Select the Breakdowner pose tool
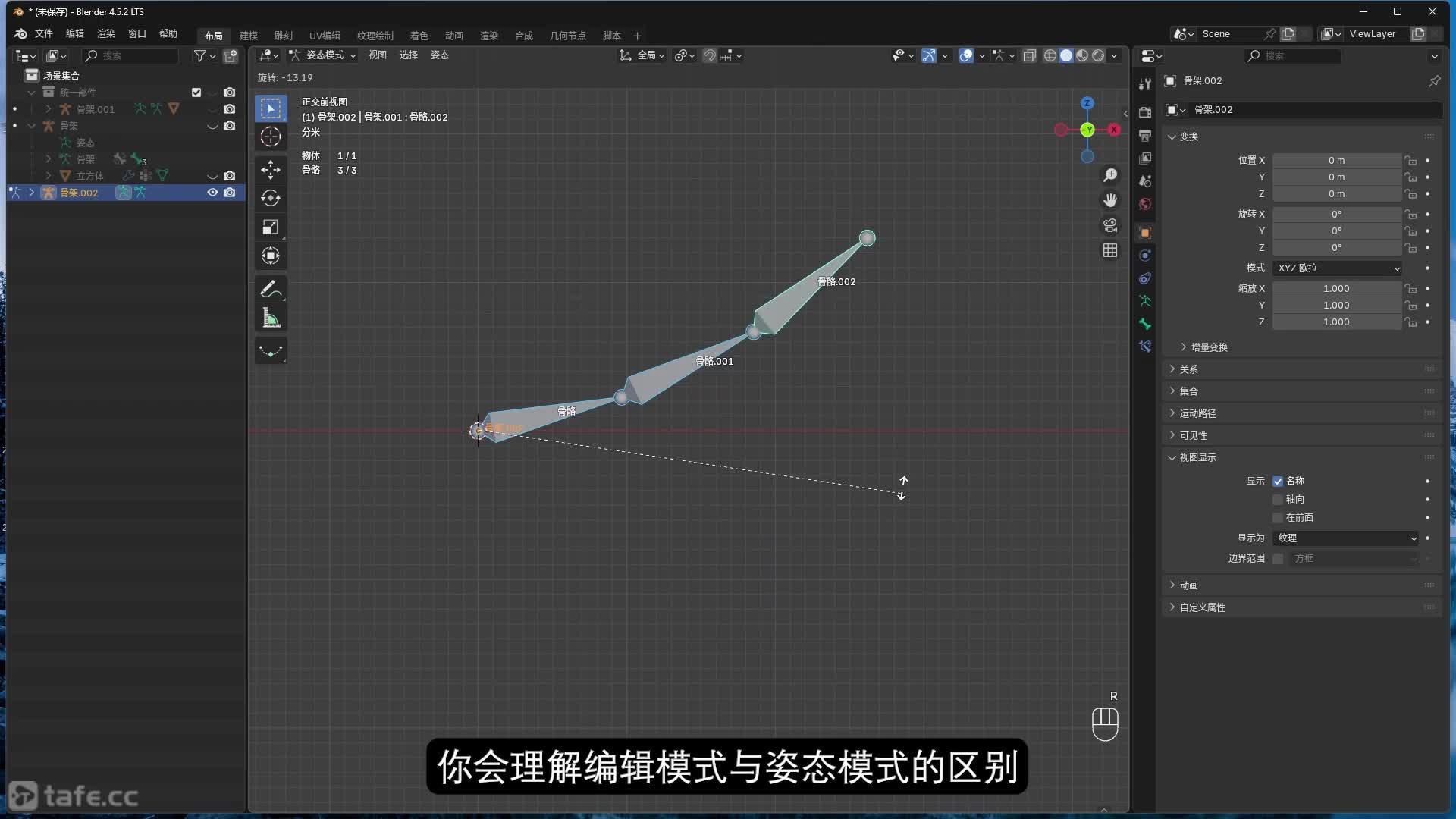1456x819 pixels. tap(271, 351)
